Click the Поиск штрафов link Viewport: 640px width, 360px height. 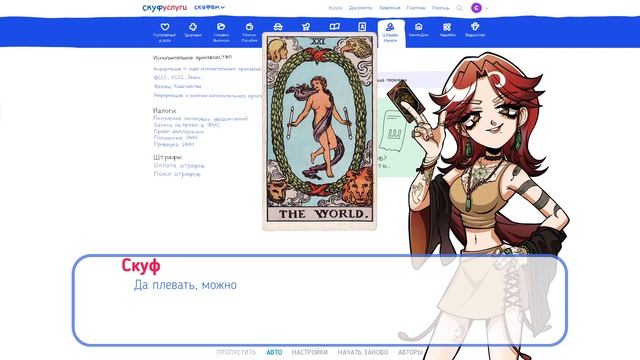[177, 174]
